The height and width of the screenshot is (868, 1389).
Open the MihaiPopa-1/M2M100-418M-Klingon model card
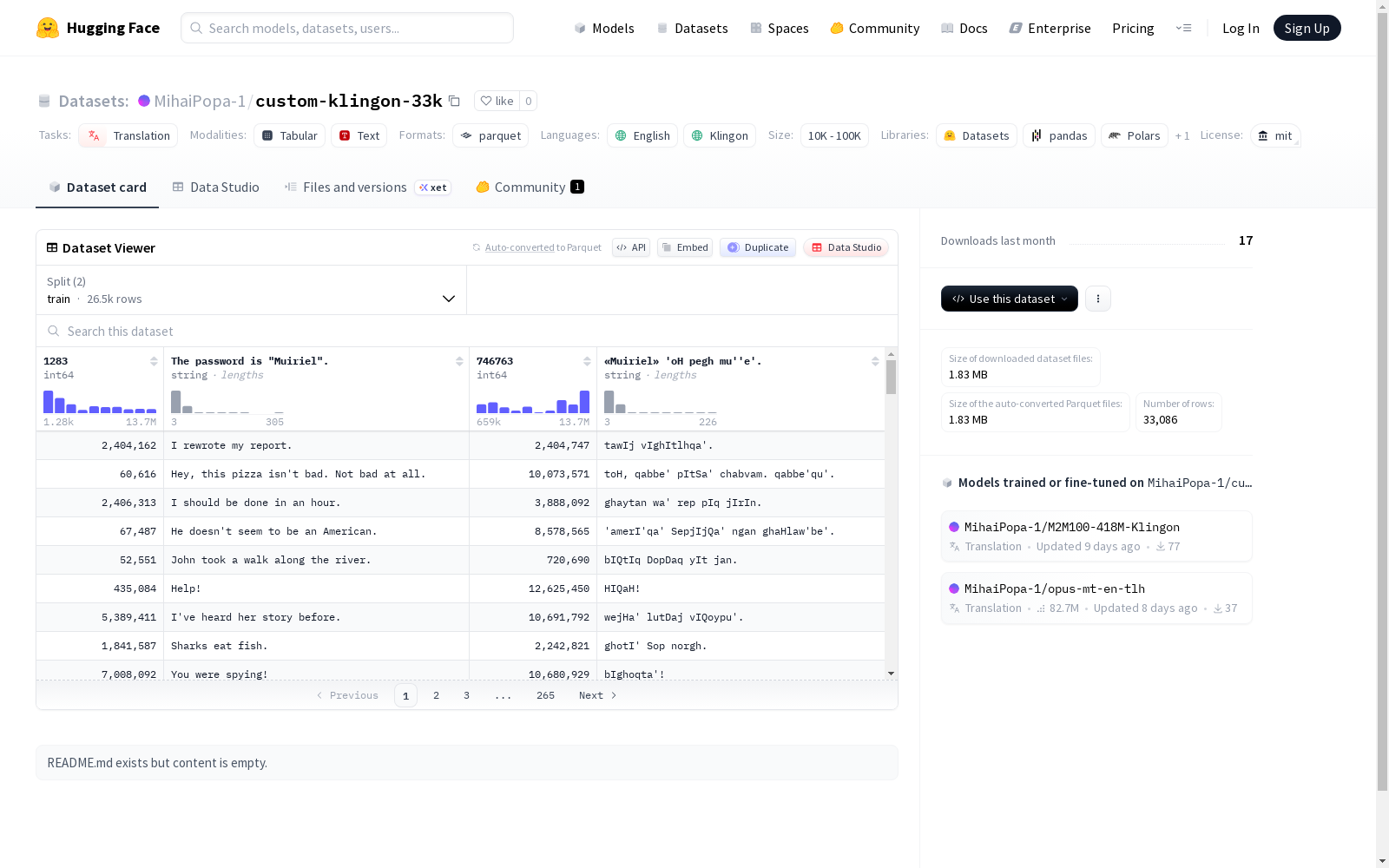click(1096, 536)
